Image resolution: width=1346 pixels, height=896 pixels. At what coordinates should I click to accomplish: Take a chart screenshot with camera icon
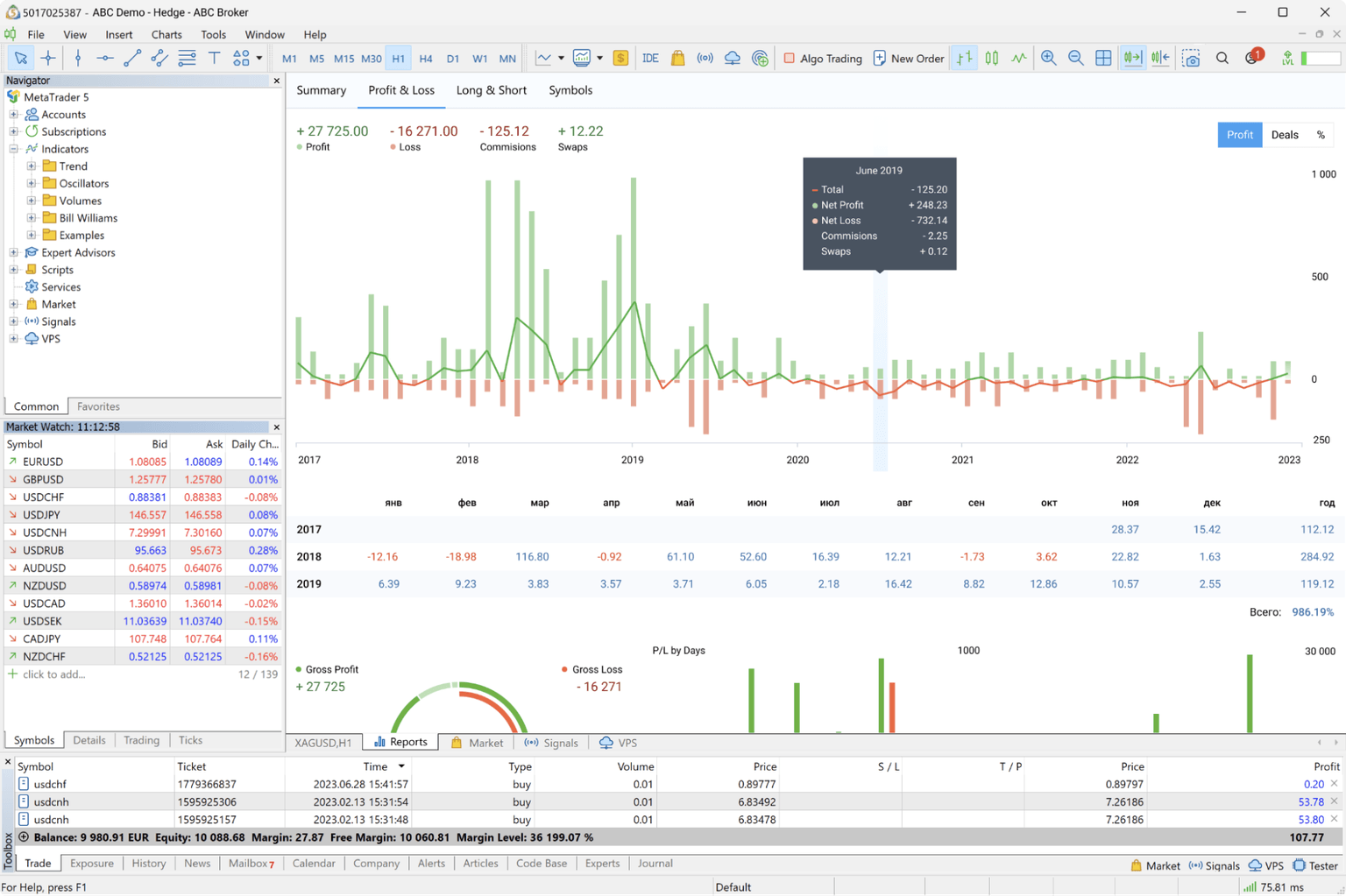click(1191, 58)
